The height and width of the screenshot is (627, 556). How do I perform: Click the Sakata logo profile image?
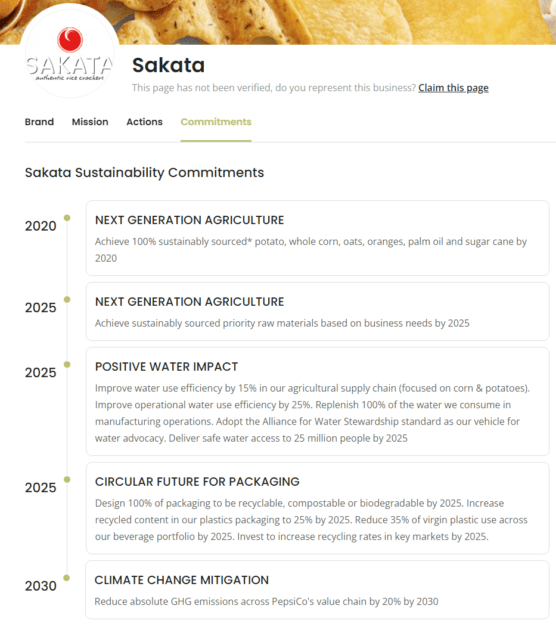70,52
